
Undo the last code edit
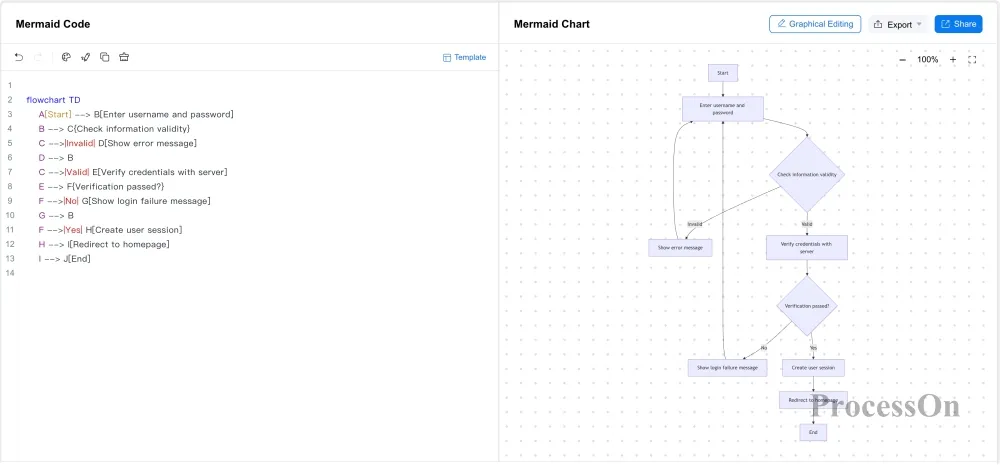19,57
